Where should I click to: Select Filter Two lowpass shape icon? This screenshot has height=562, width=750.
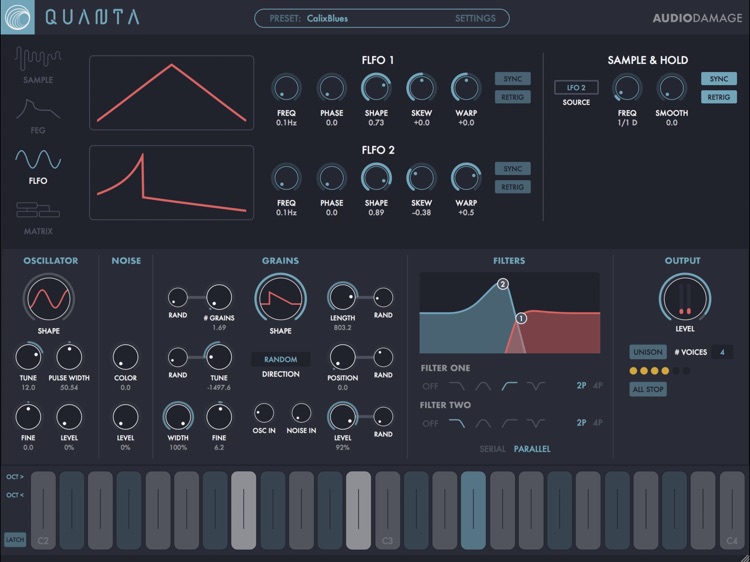coord(457,423)
